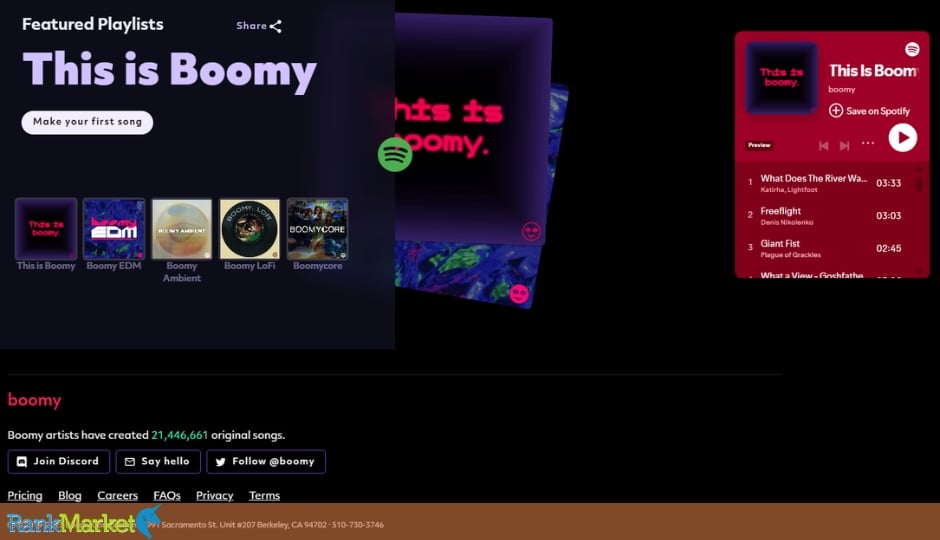Click the Save on Spotify plus icon

tap(836, 111)
